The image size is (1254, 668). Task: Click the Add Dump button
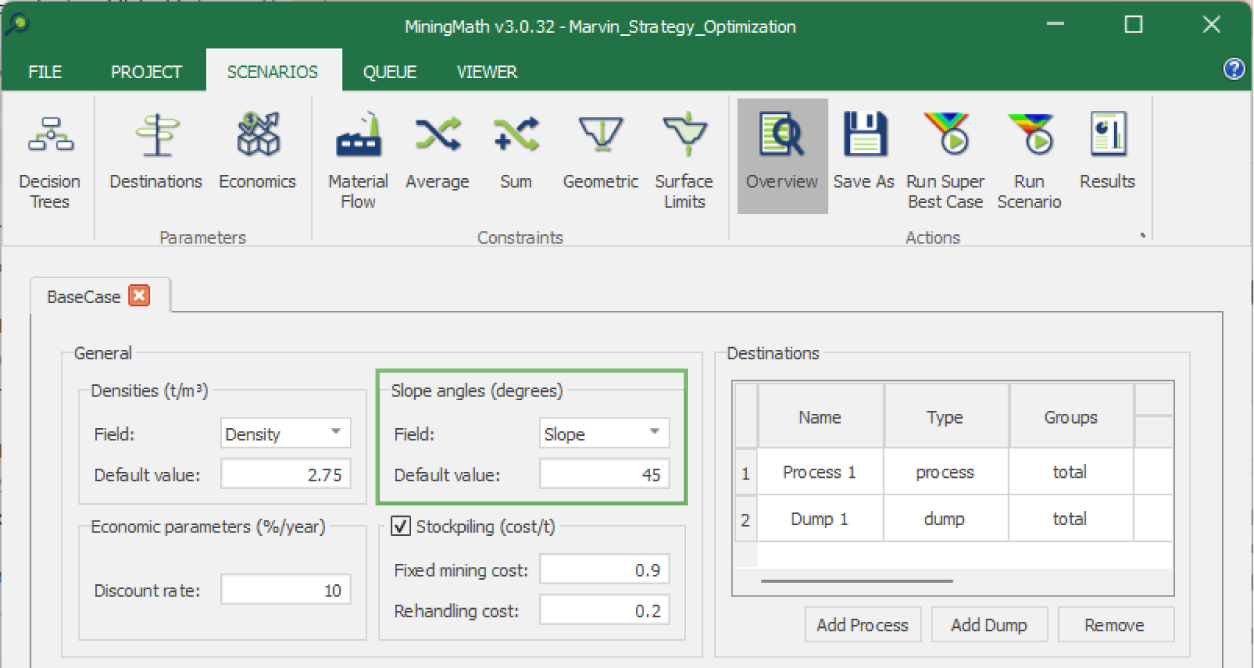(989, 625)
